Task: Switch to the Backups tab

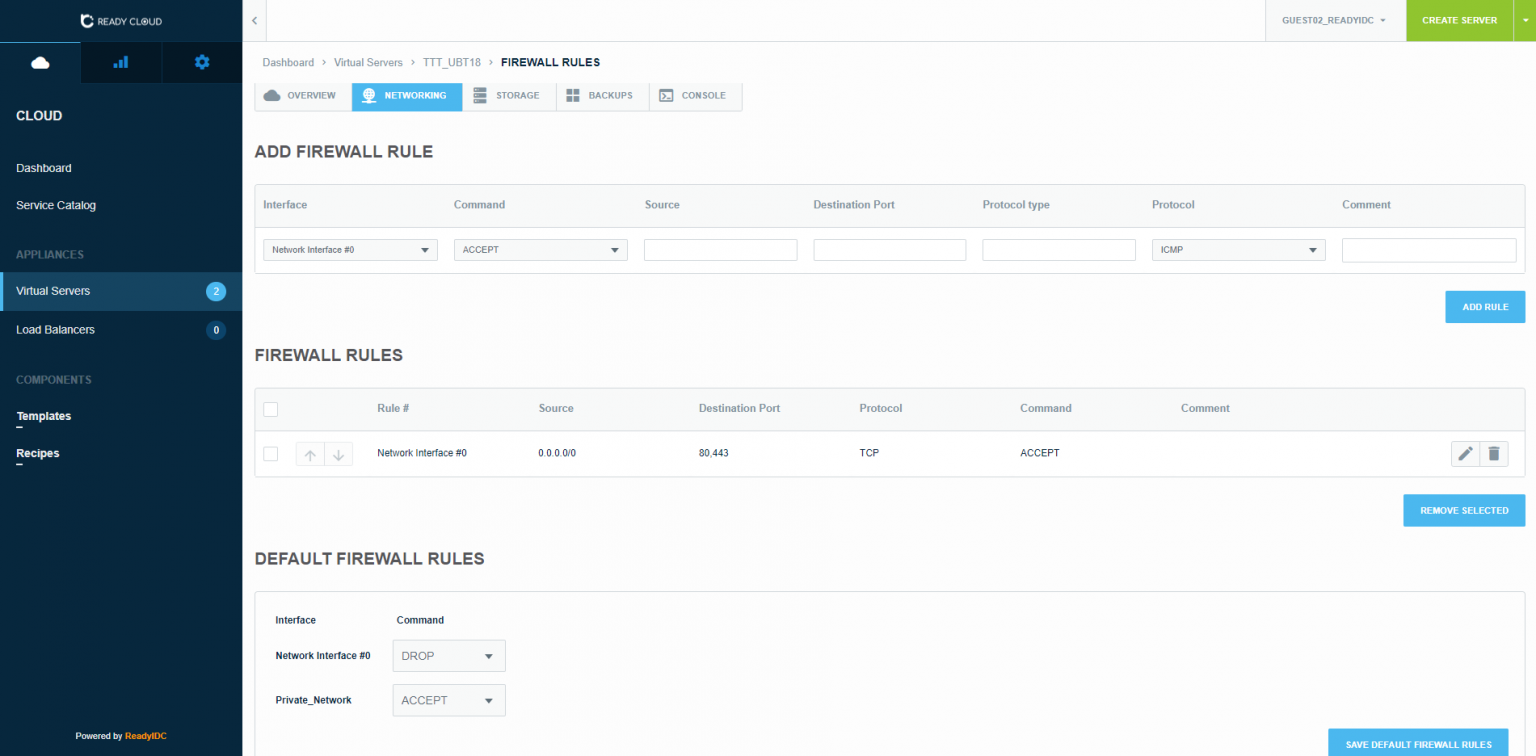Action: coord(602,96)
